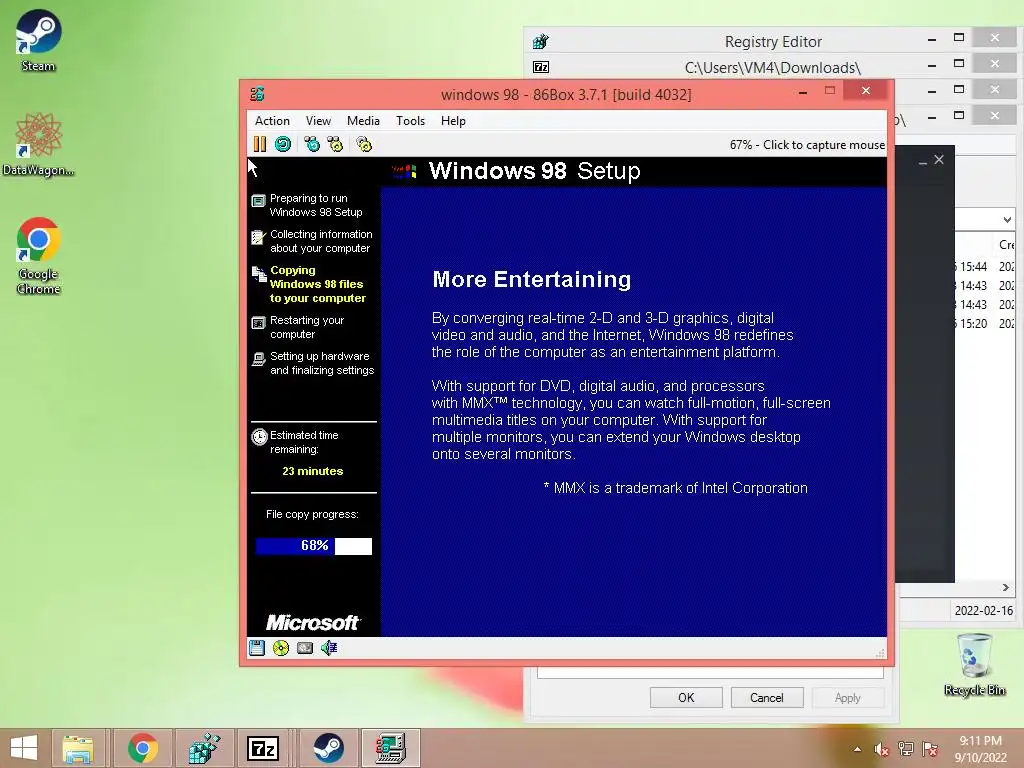Switch to Chrome on the taskbar

point(142,748)
